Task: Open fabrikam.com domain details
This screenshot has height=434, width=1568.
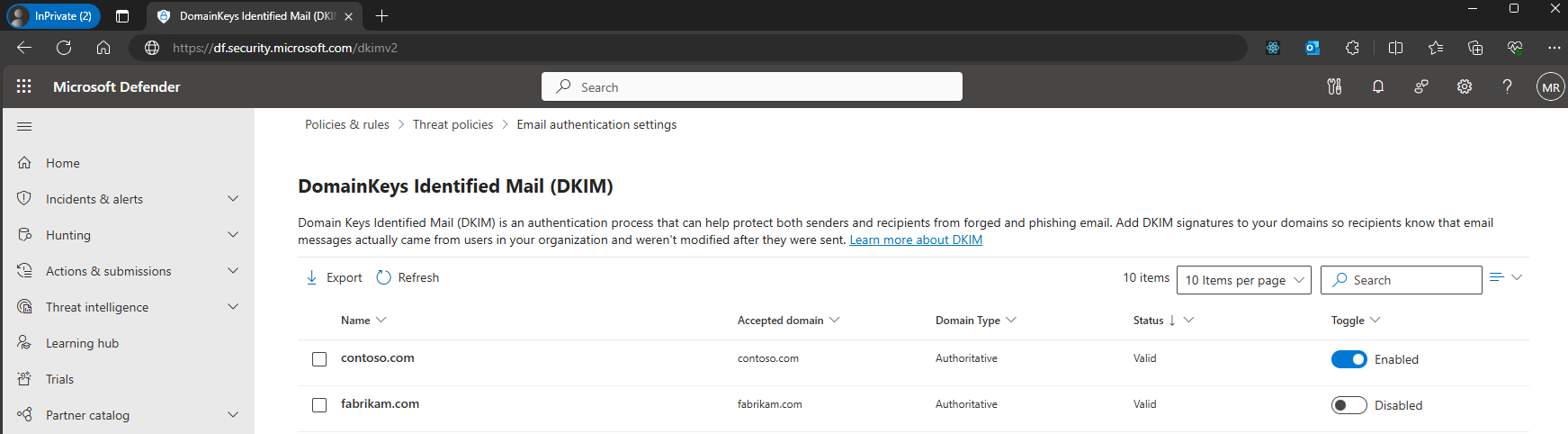Action: (380, 403)
